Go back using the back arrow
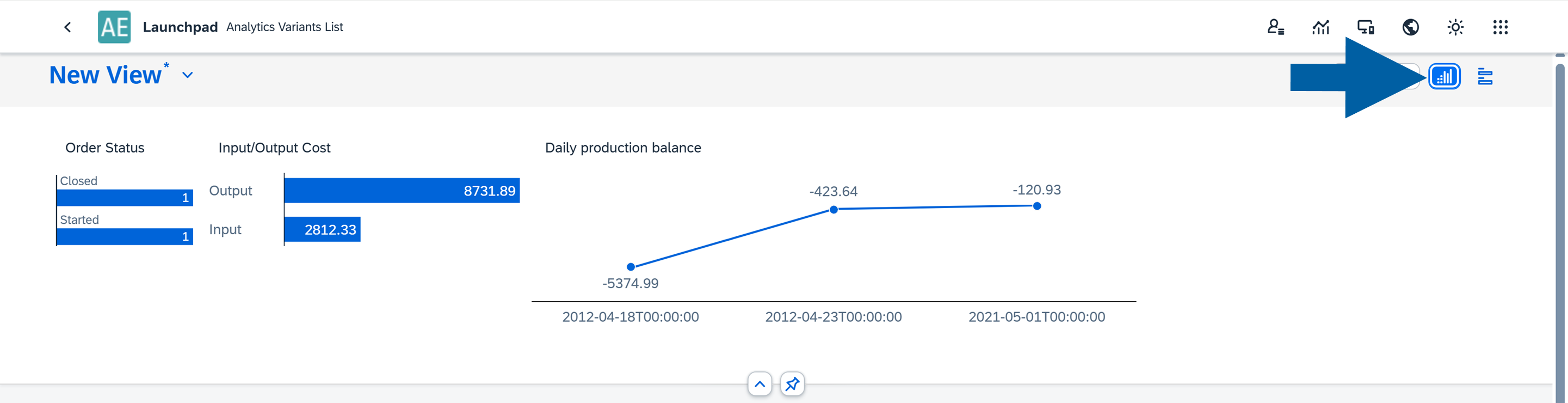The width and height of the screenshot is (1568, 403). [x=67, y=27]
